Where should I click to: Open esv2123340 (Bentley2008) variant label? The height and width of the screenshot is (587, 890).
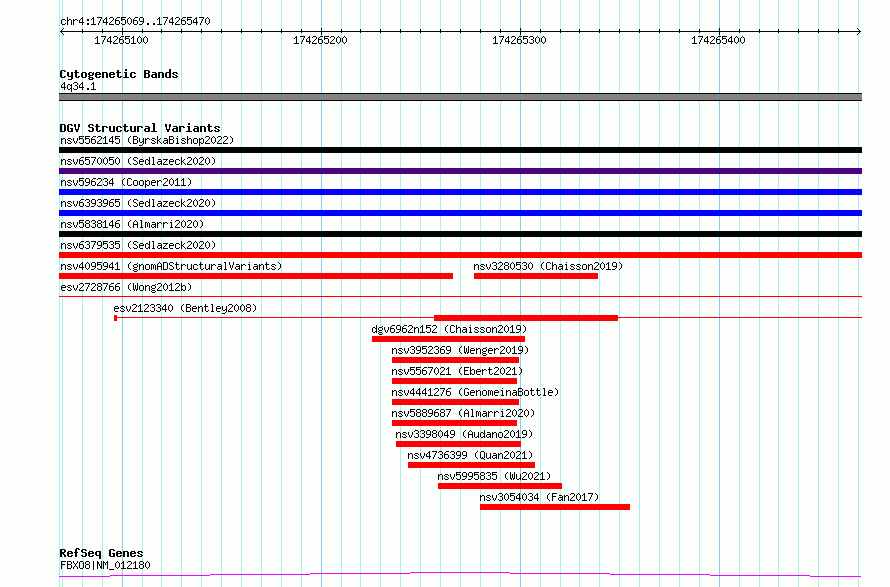tap(185, 308)
